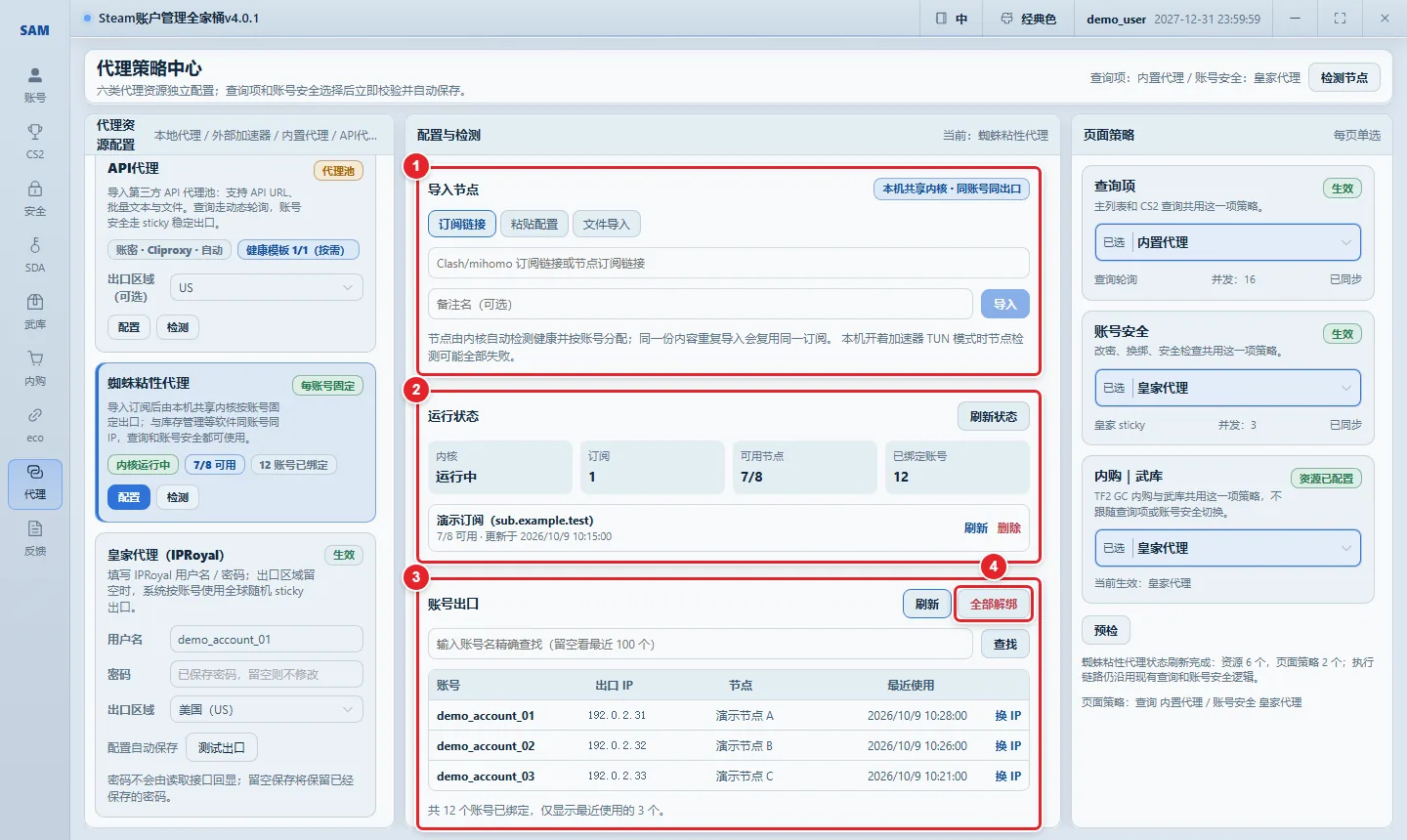The image size is (1407, 840).
Task: Click 配置 in the 蜘蛛粘性代理 card
Action: pyautogui.click(x=129, y=497)
